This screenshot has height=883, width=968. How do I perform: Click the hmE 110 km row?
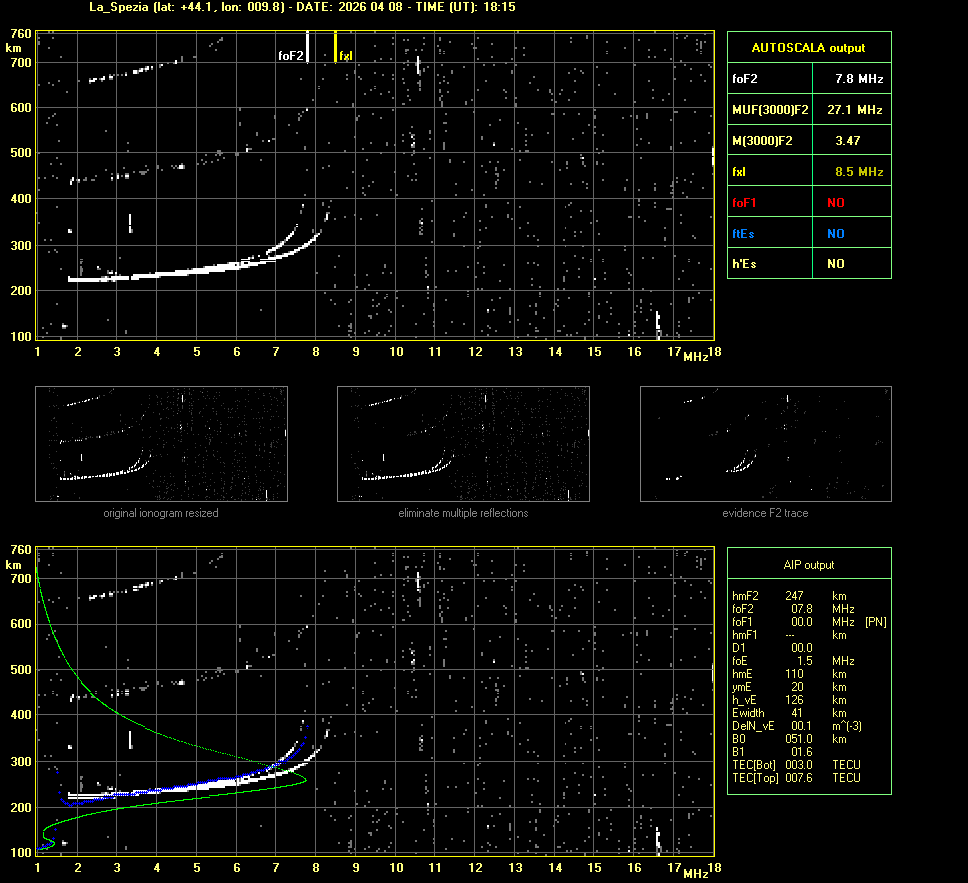790,674
